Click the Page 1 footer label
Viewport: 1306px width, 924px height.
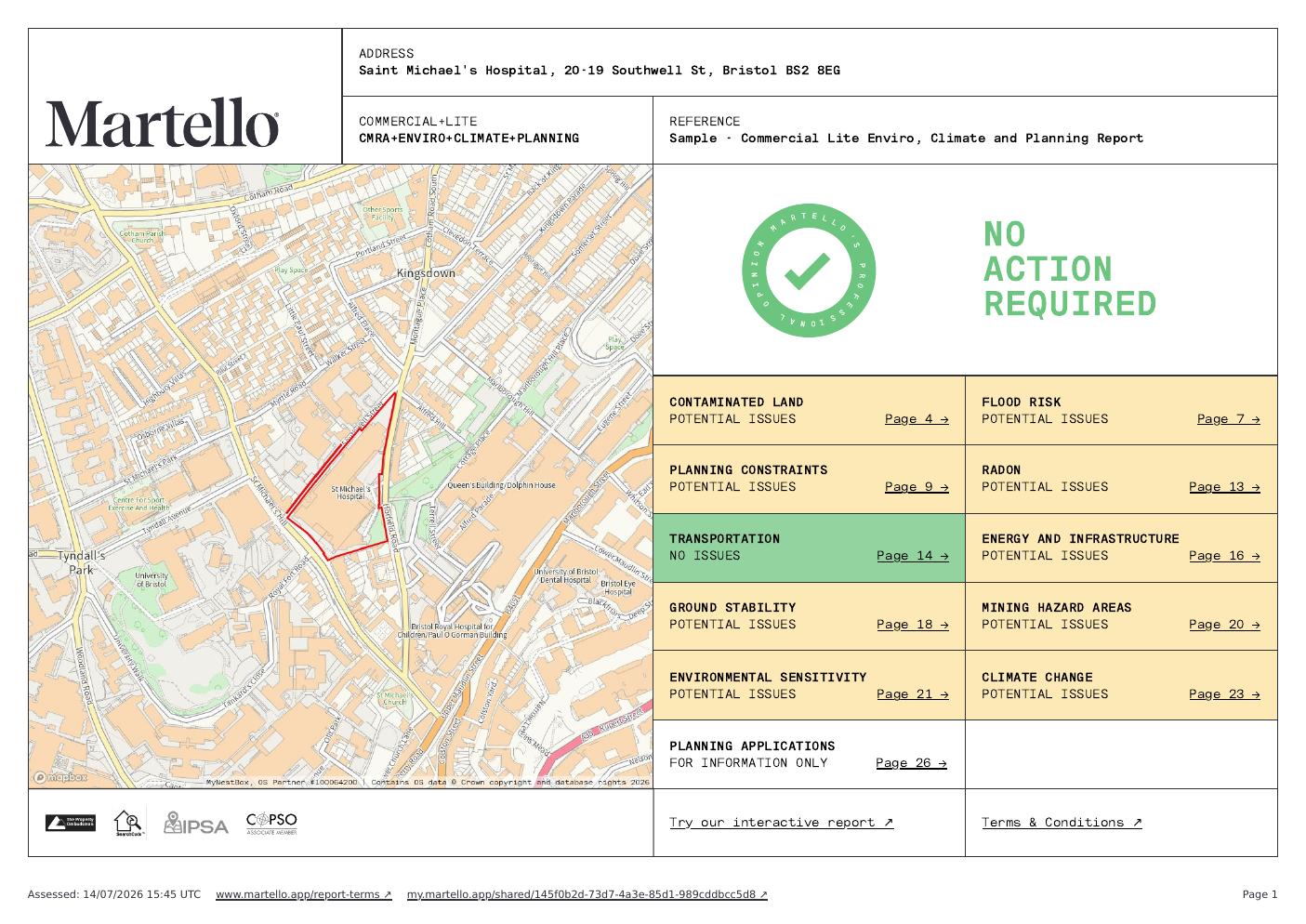click(x=1260, y=894)
